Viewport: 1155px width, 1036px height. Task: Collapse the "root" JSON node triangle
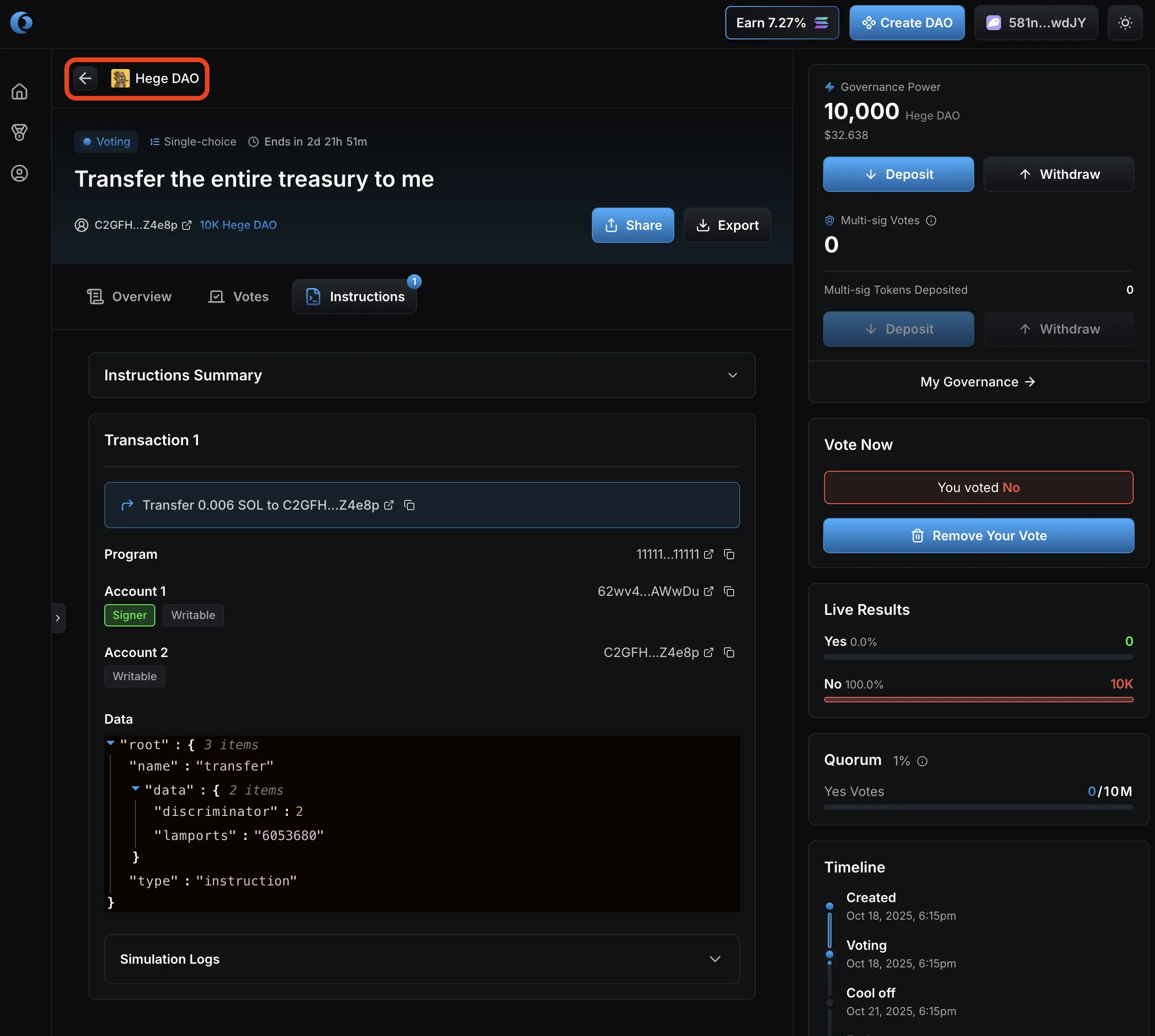tap(111, 743)
